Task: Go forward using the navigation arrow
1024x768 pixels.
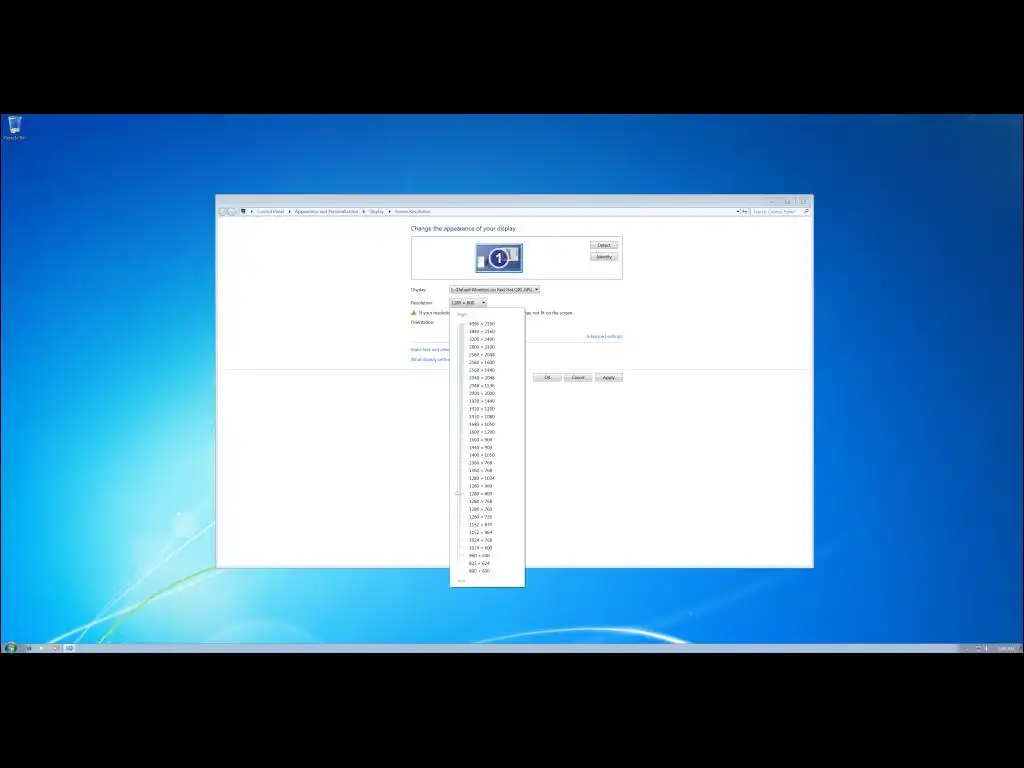Action: tap(231, 212)
